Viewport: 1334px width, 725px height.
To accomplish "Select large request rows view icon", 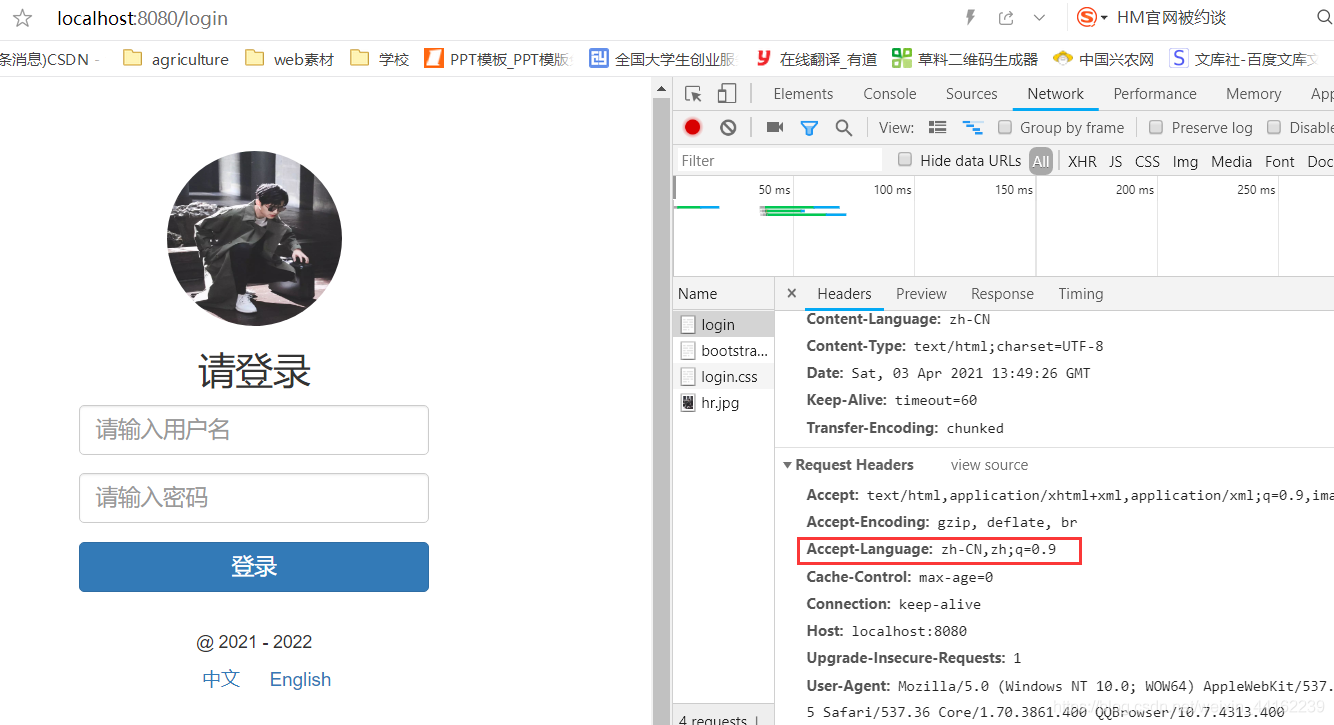I will tap(937, 127).
